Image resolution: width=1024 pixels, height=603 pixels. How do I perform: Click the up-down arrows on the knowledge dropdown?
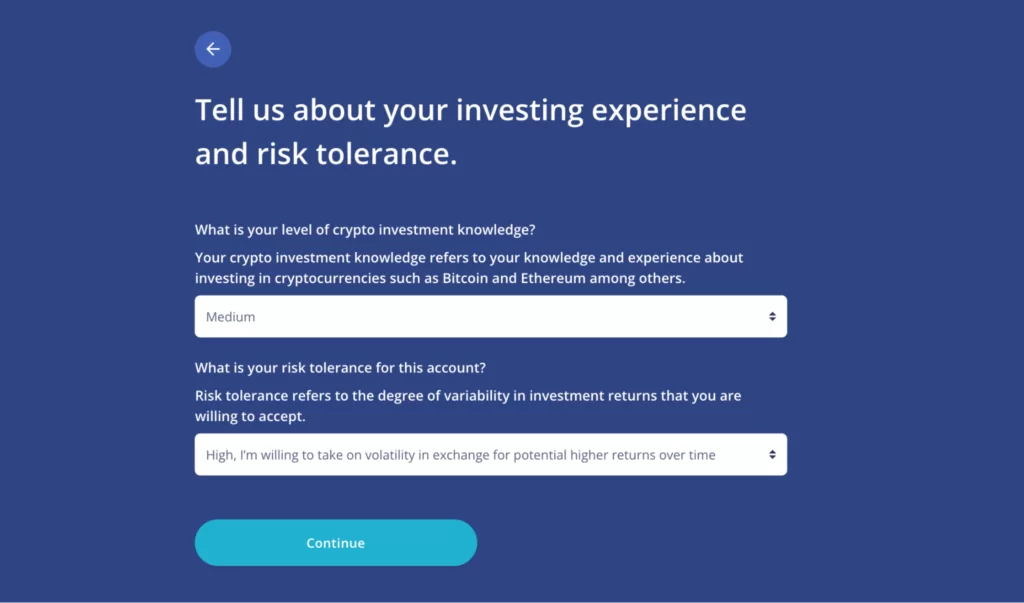click(772, 315)
